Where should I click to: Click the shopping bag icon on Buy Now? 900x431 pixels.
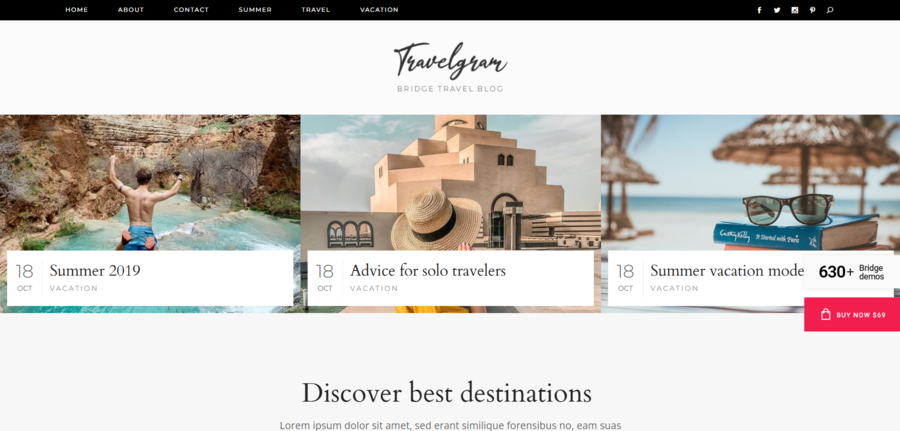pyautogui.click(x=825, y=314)
